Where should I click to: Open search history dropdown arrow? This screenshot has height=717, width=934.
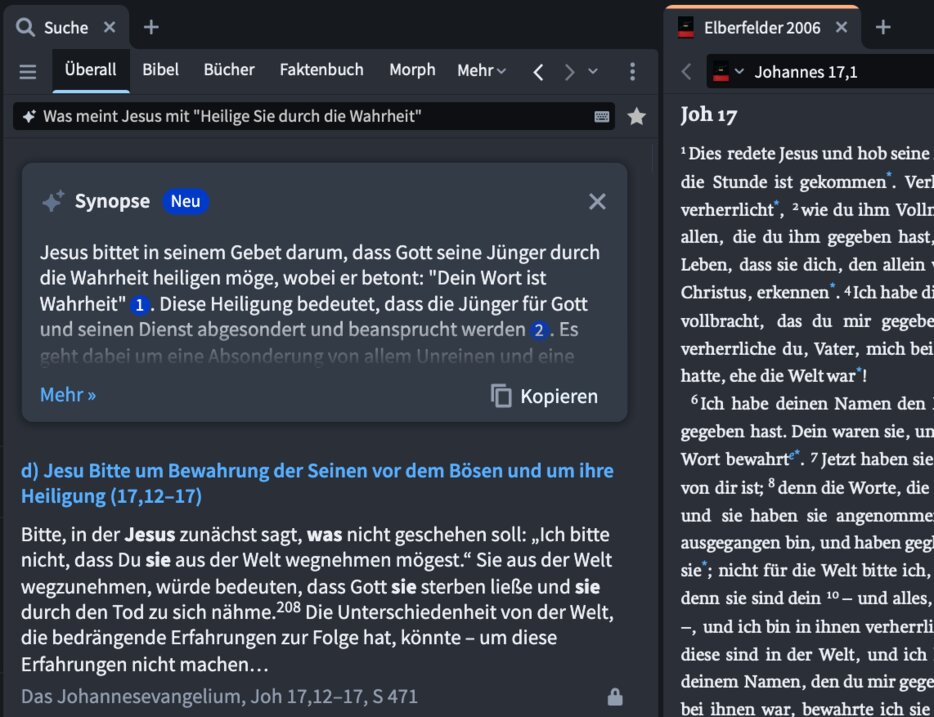point(593,71)
